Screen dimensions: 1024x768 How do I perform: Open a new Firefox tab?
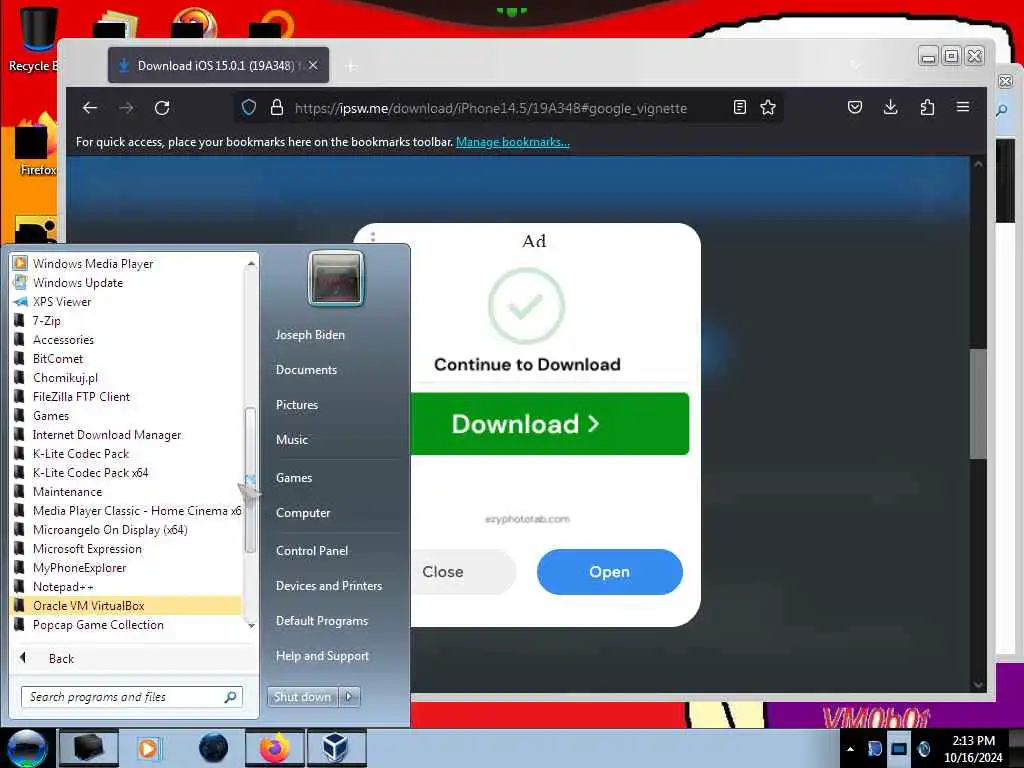click(x=351, y=66)
